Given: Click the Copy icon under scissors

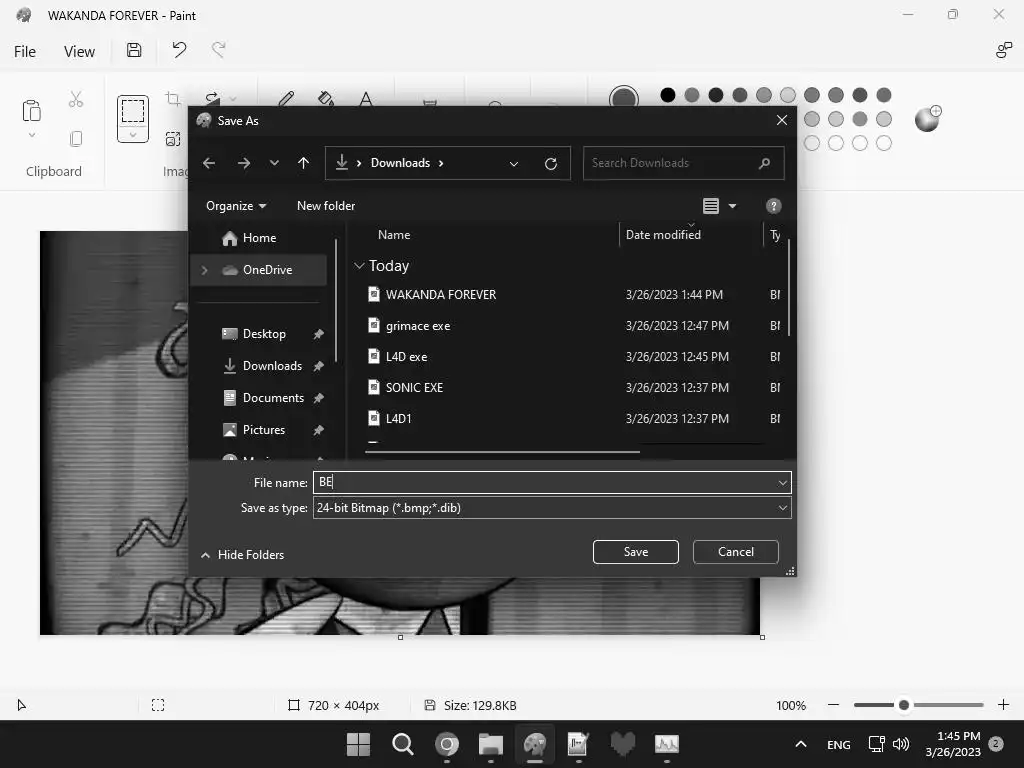Looking at the screenshot, I should click(x=76, y=138).
